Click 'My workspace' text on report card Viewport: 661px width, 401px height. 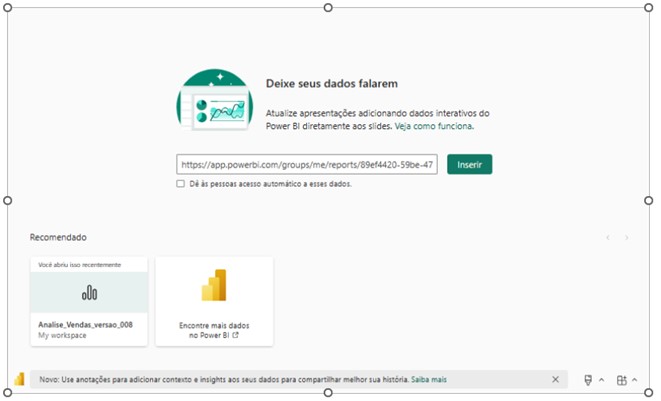tap(62, 336)
